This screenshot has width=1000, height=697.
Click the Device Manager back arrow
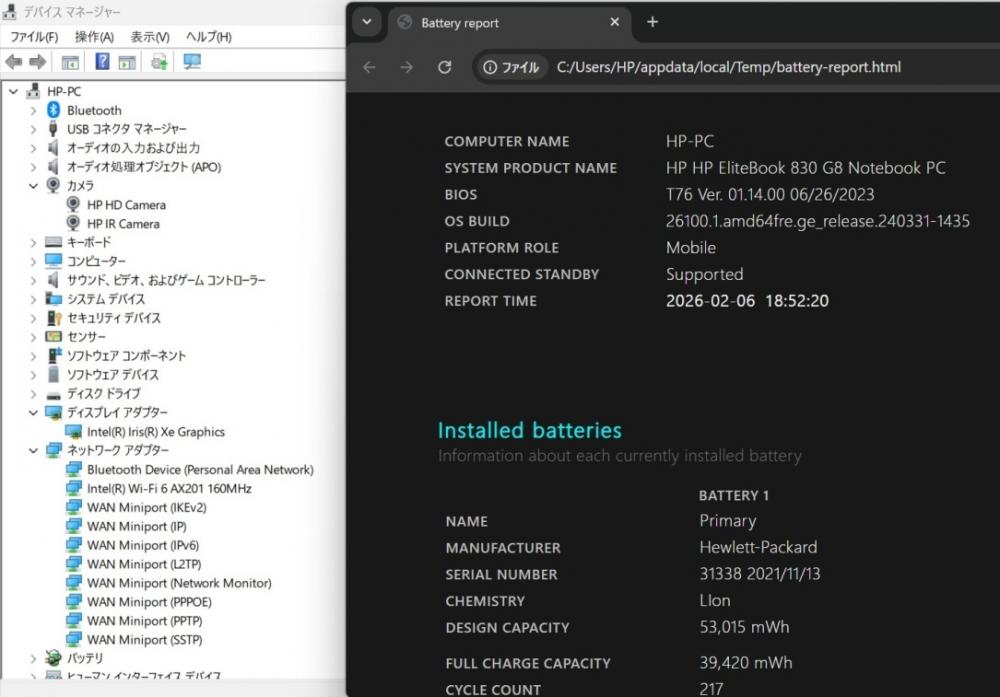14,62
